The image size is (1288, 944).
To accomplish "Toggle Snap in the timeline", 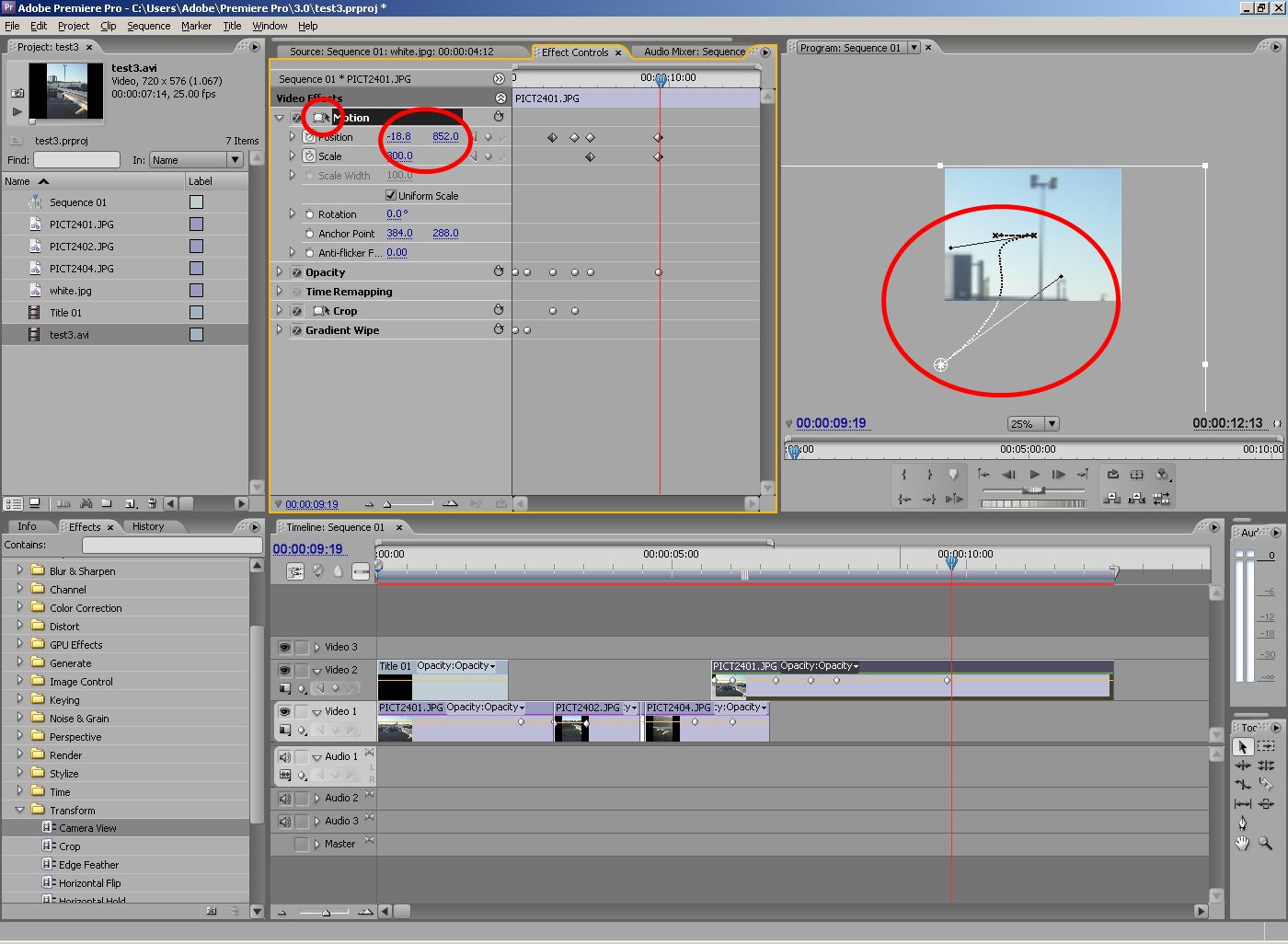I will coord(295,571).
